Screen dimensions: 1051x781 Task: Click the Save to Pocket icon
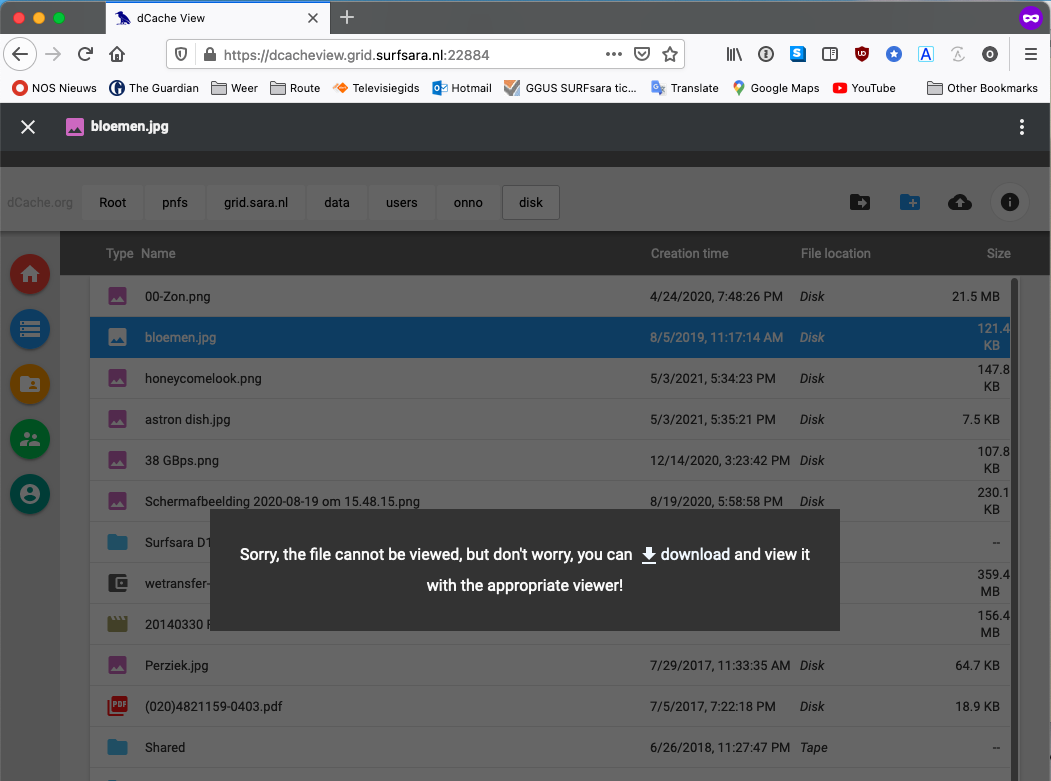641,54
